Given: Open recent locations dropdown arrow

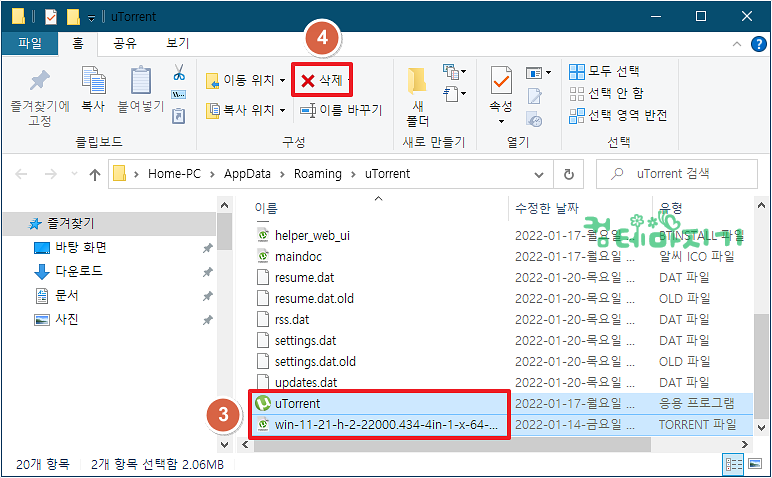Looking at the screenshot, I should [74, 174].
